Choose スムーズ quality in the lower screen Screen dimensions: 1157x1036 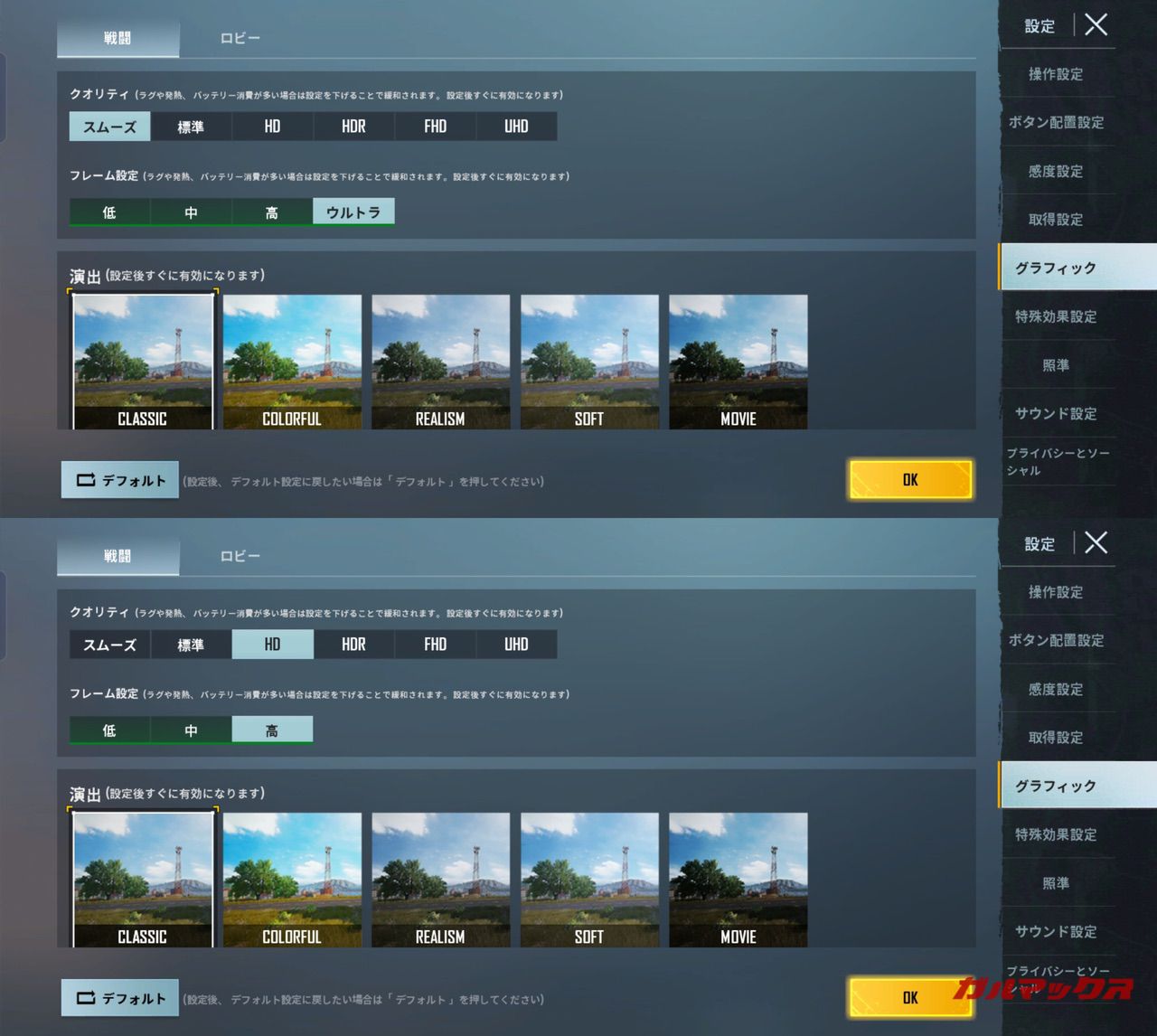tap(109, 645)
